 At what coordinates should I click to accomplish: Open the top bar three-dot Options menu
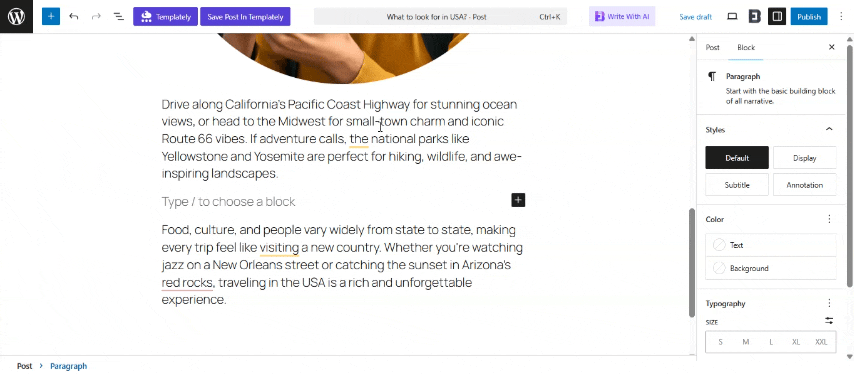[x=841, y=17]
